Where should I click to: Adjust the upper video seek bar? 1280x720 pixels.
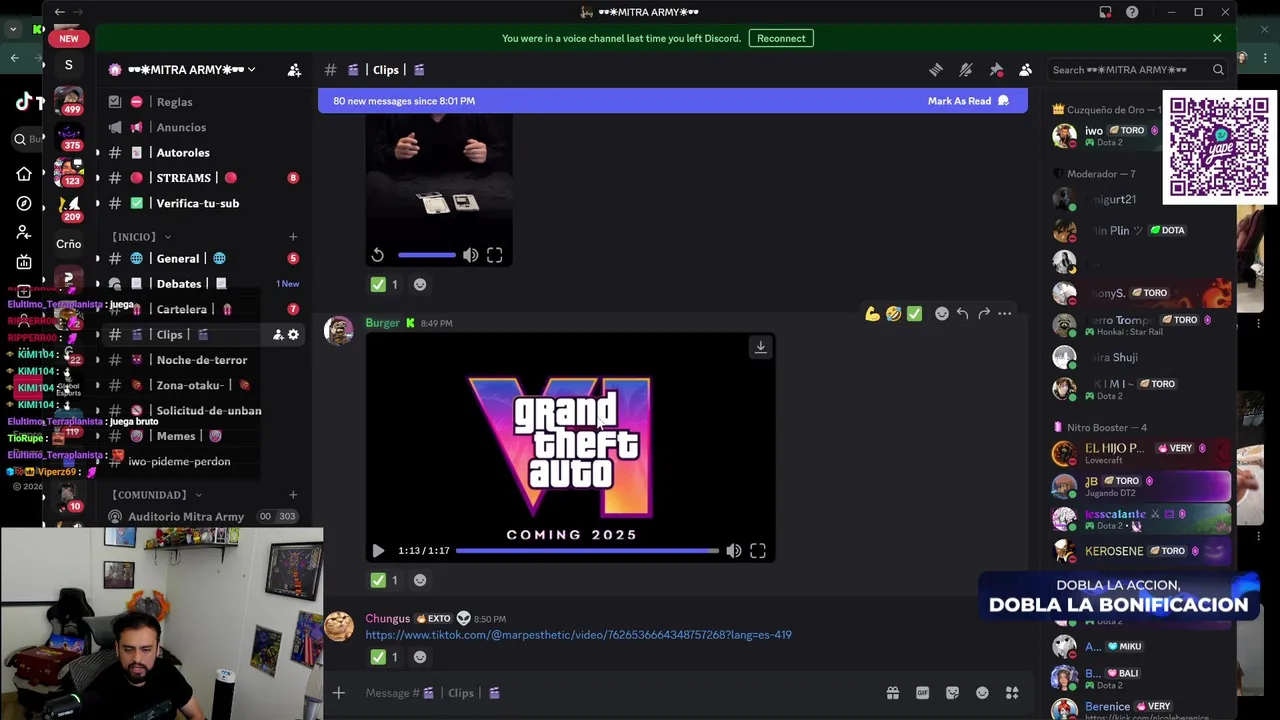(x=426, y=255)
